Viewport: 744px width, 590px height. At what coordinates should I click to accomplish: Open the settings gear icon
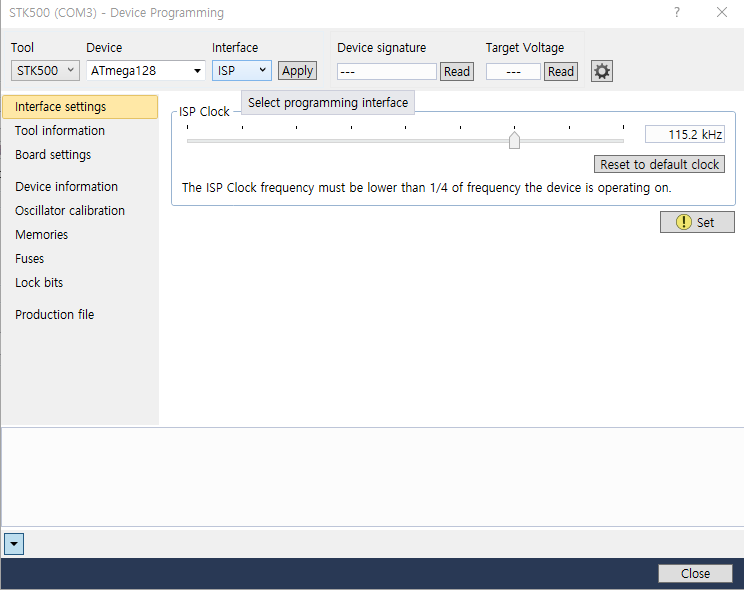point(602,71)
